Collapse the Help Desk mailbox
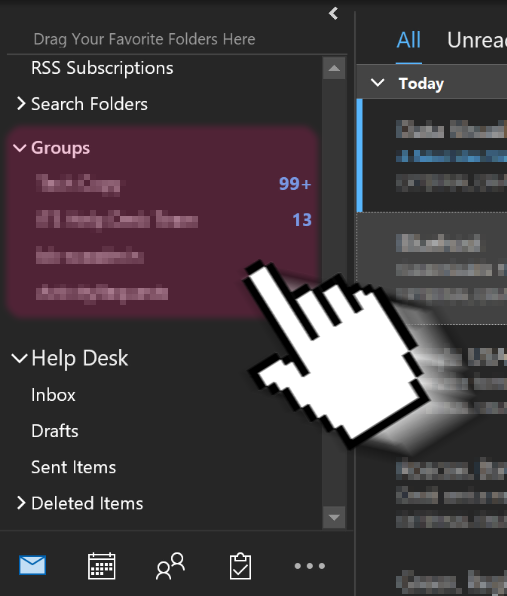Screen dimensions: 507x596 19,358
